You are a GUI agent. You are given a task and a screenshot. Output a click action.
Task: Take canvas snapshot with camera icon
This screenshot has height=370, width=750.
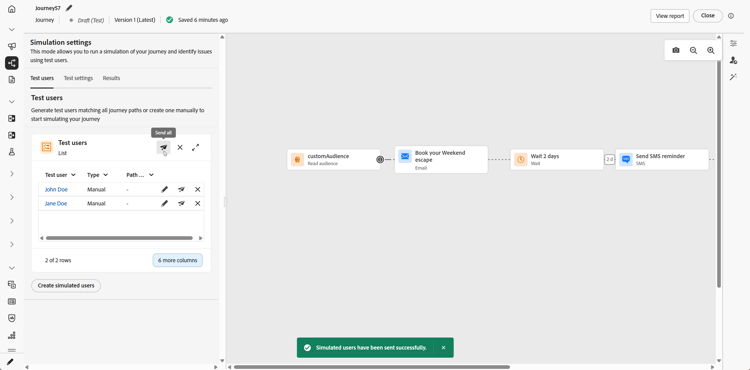click(676, 50)
